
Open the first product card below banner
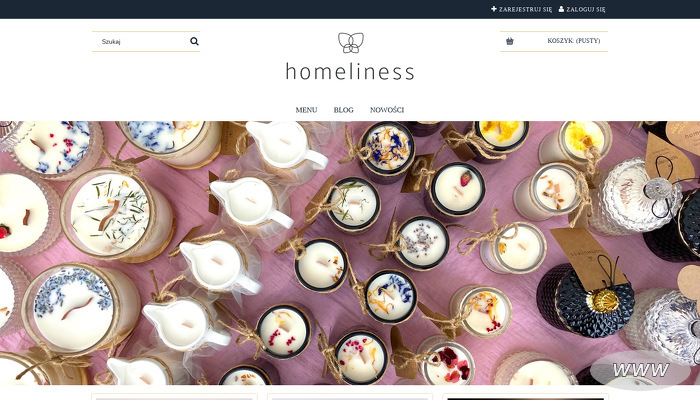(x=174, y=396)
